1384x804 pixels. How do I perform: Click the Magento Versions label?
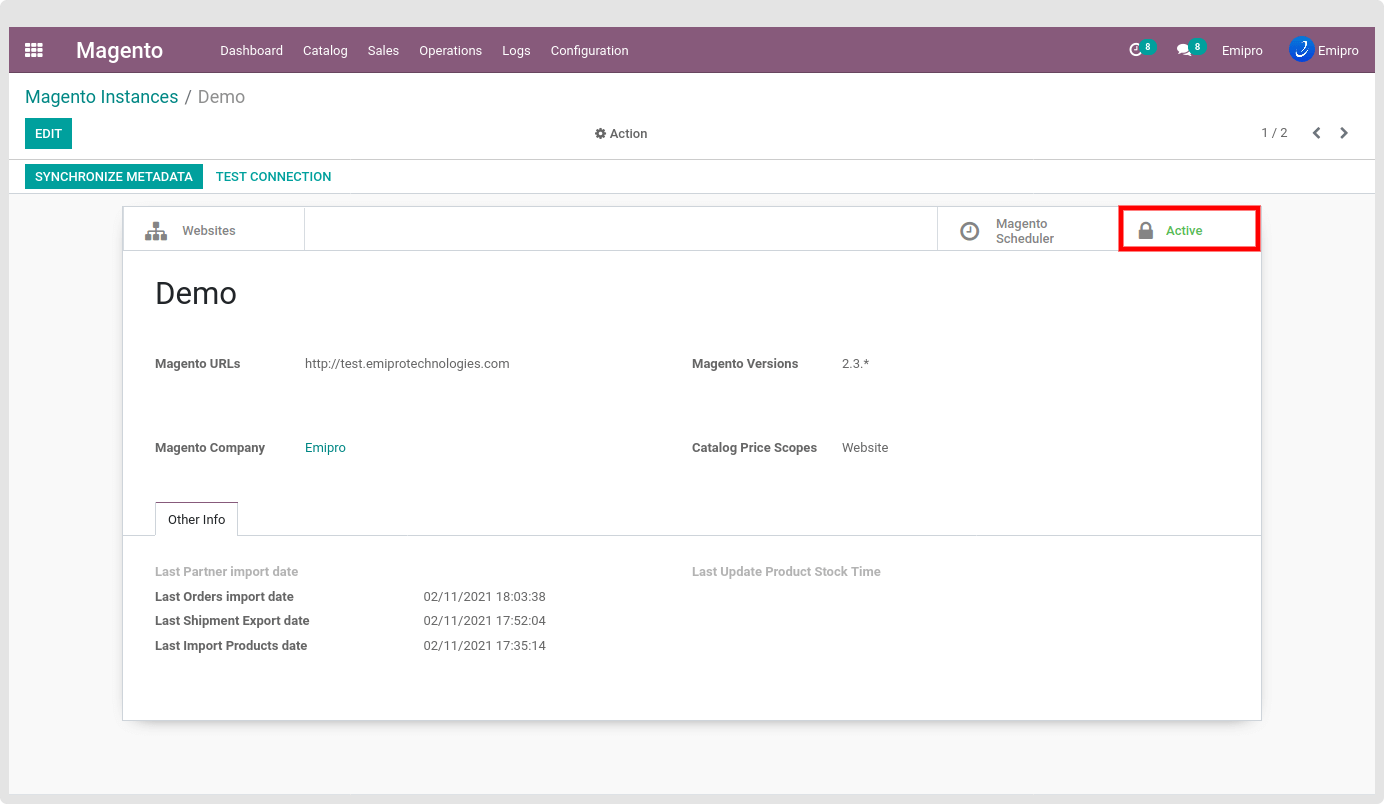(745, 364)
